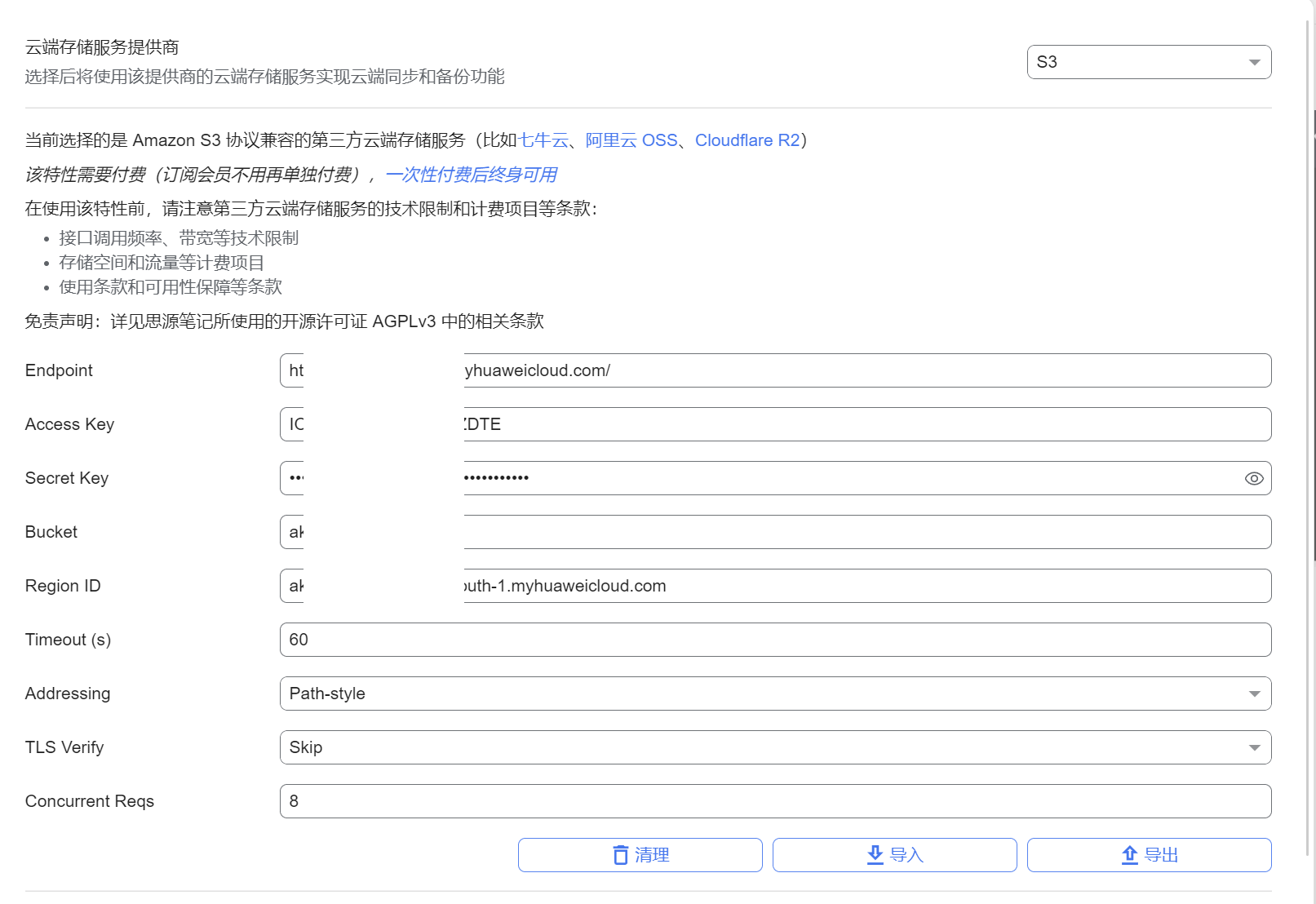Open the cloud storage provider S3 dropdown
The width and height of the screenshot is (1316, 904).
click(x=1148, y=62)
